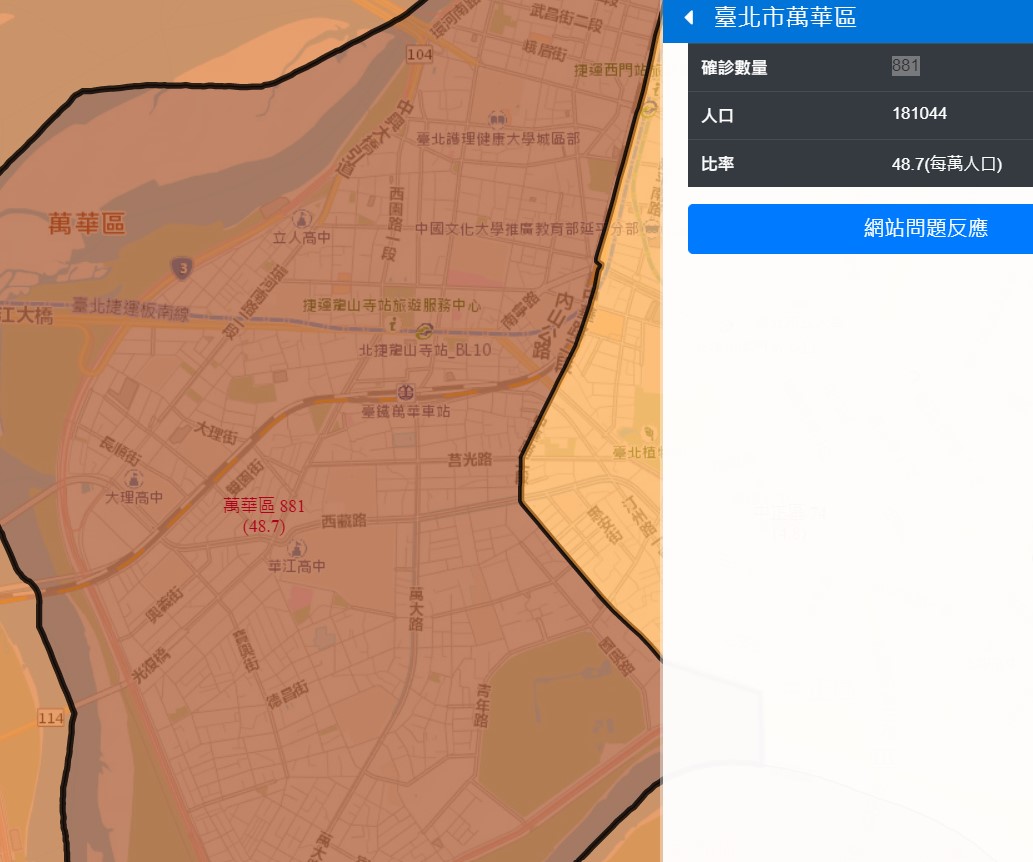This screenshot has height=862, width=1033.
Task: Click the population value 181044
Action: click(x=919, y=113)
